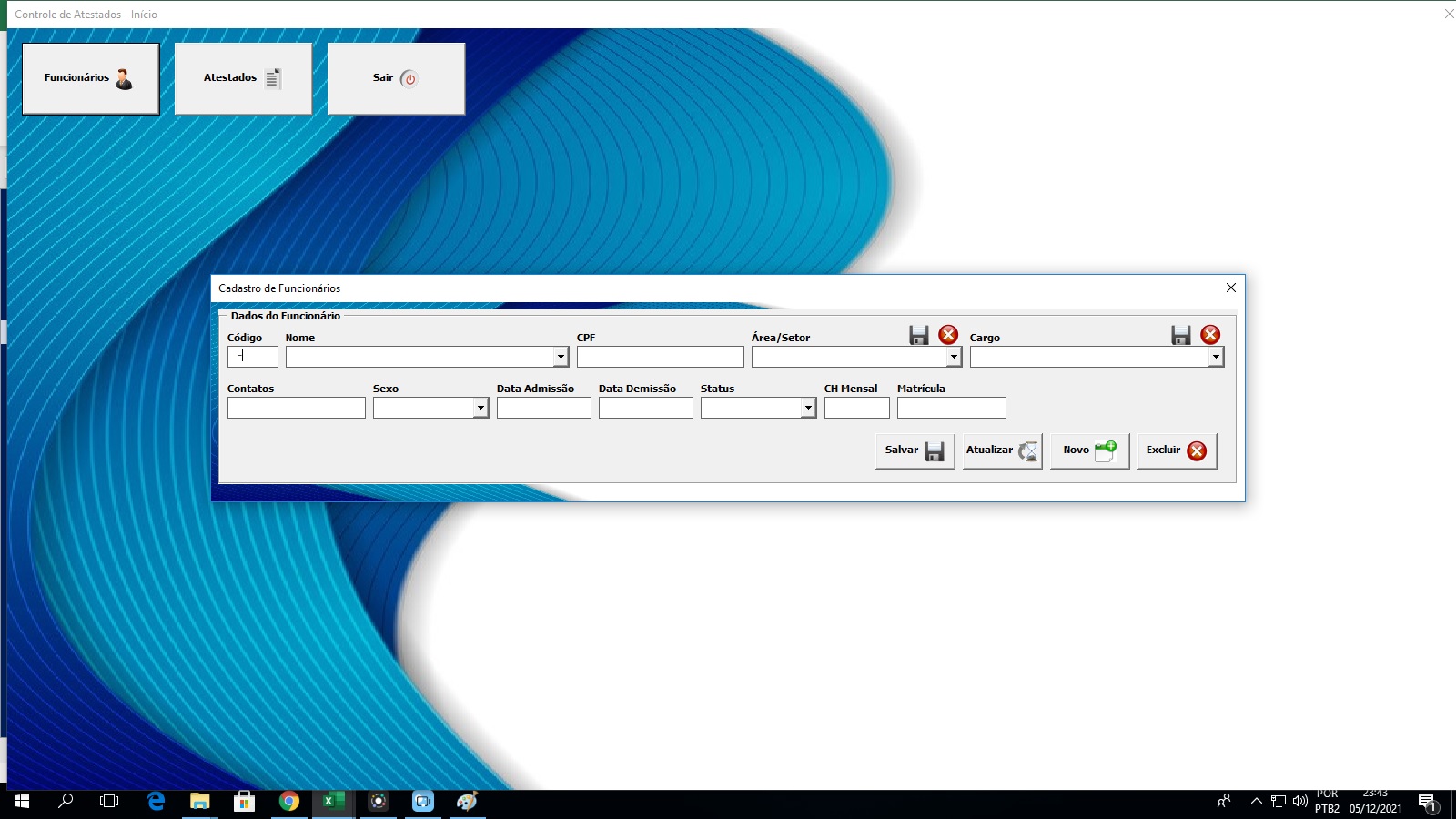
Task: Click the Atualizar button
Action: point(1002,450)
